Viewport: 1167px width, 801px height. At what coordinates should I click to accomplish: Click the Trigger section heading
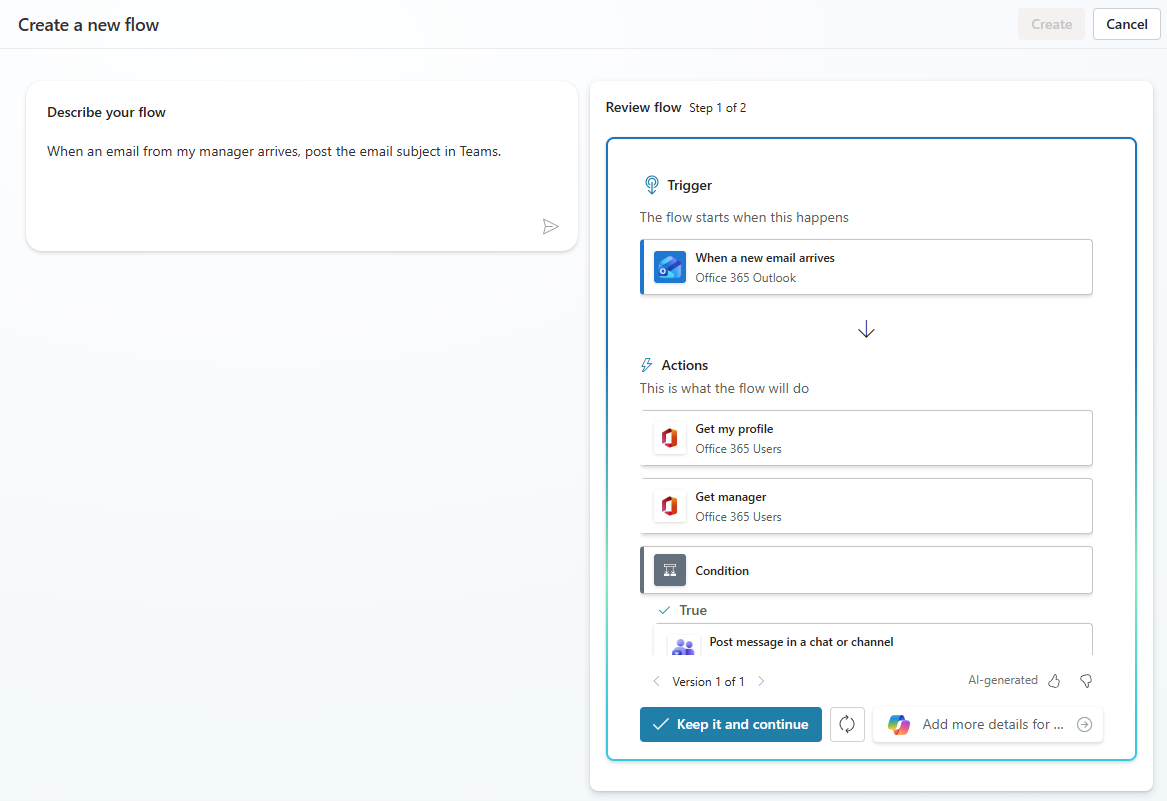point(689,185)
